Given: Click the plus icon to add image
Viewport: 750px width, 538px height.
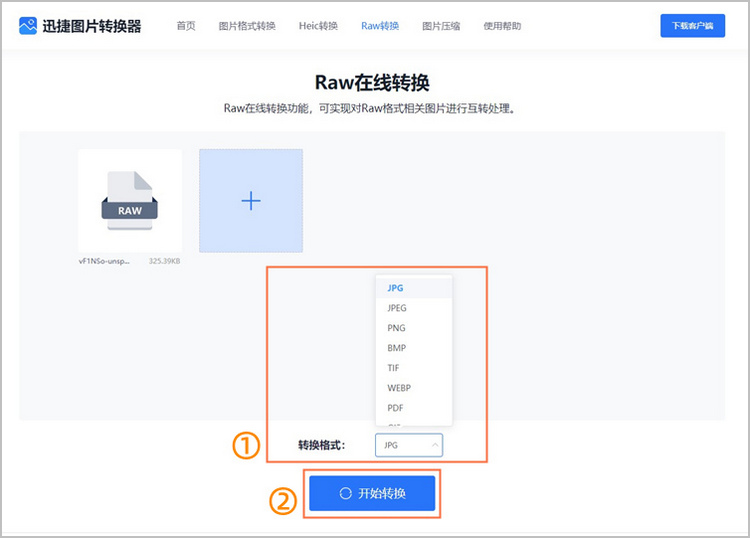Looking at the screenshot, I should coord(251,201).
